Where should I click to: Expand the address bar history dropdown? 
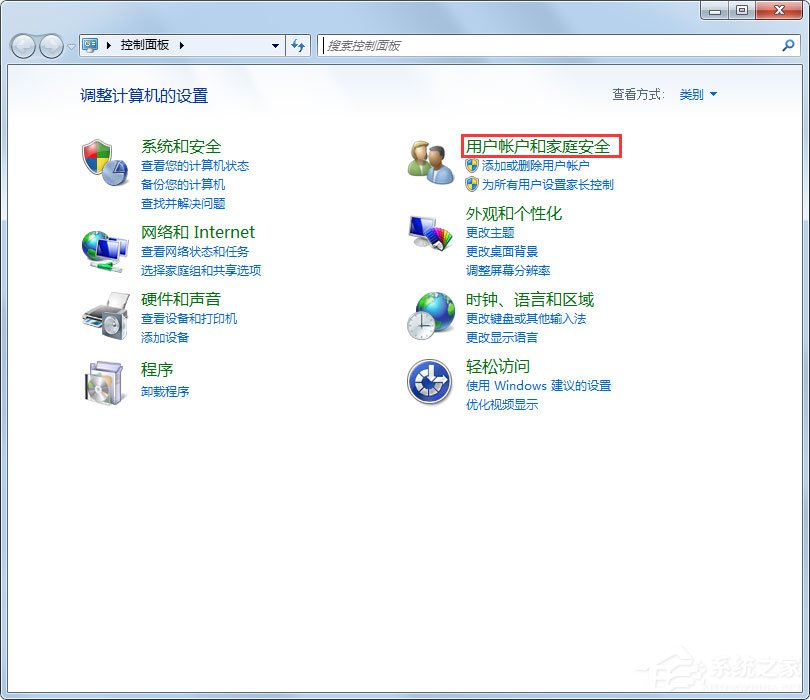(276, 45)
